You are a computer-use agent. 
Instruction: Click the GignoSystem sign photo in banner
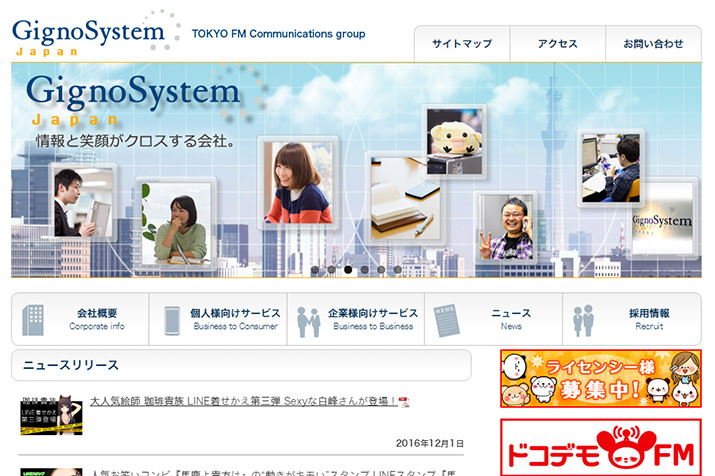click(662, 218)
